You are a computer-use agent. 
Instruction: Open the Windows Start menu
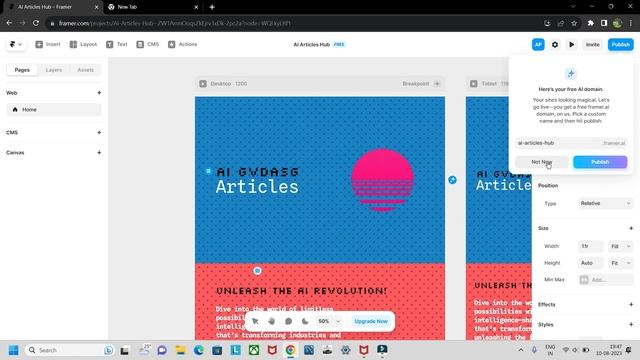click(13, 350)
